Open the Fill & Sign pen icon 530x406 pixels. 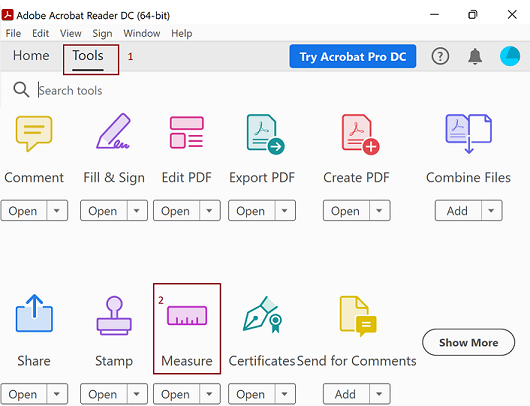coord(114,131)
